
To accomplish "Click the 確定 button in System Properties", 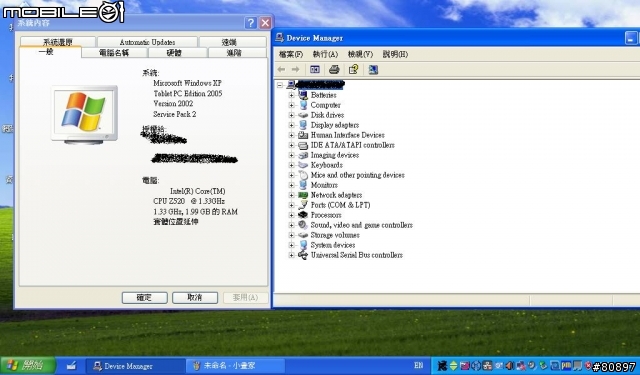I will point(144,297).
